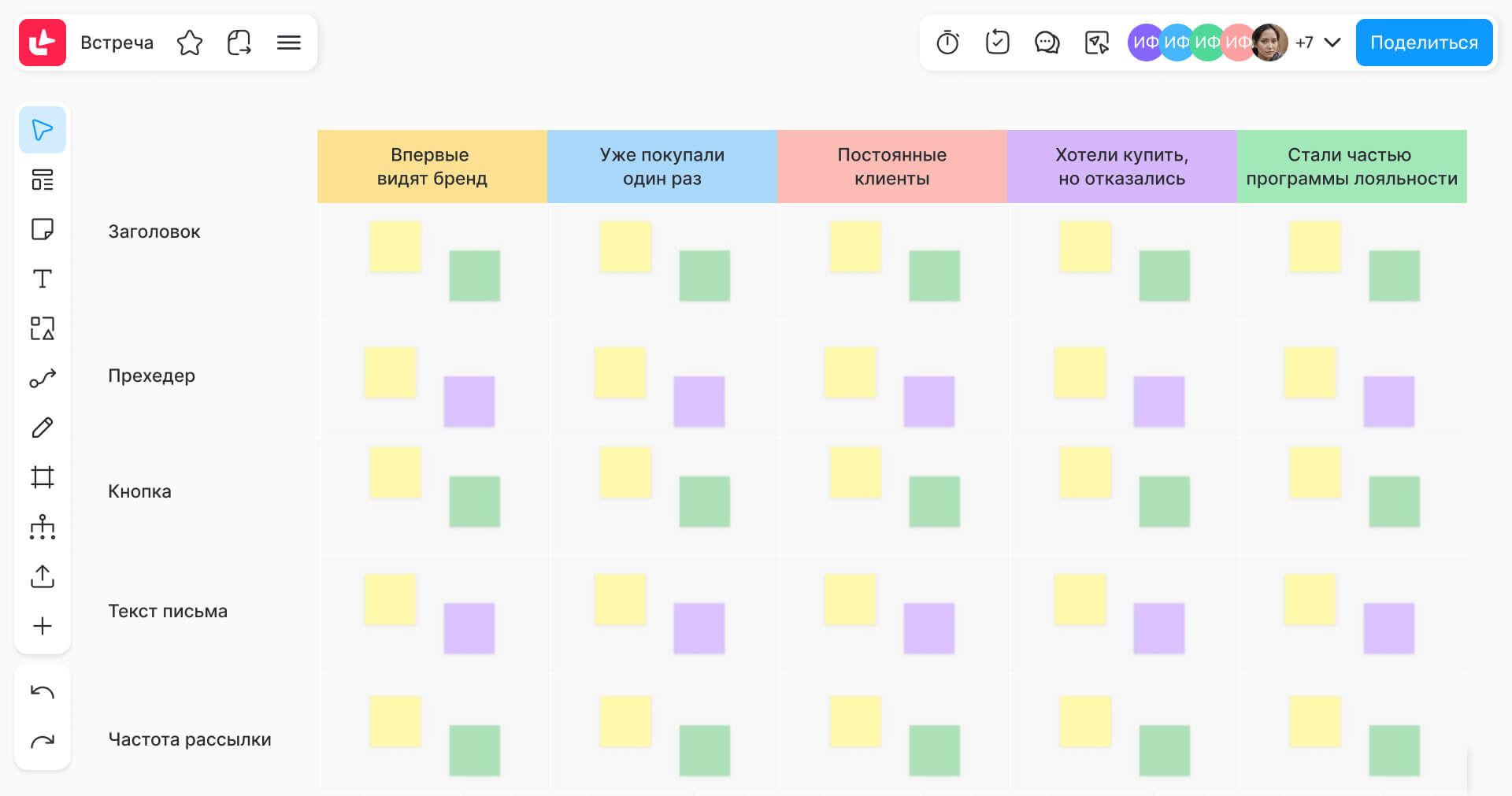Select the sticky note tool
Image resolution: width=1512 pixels, height=796 pixels.
tap(43, 229)
